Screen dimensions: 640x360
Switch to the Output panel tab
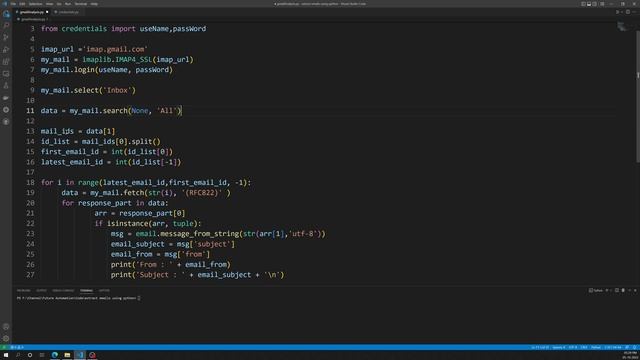pyautogui.click(x=41, y=291)
